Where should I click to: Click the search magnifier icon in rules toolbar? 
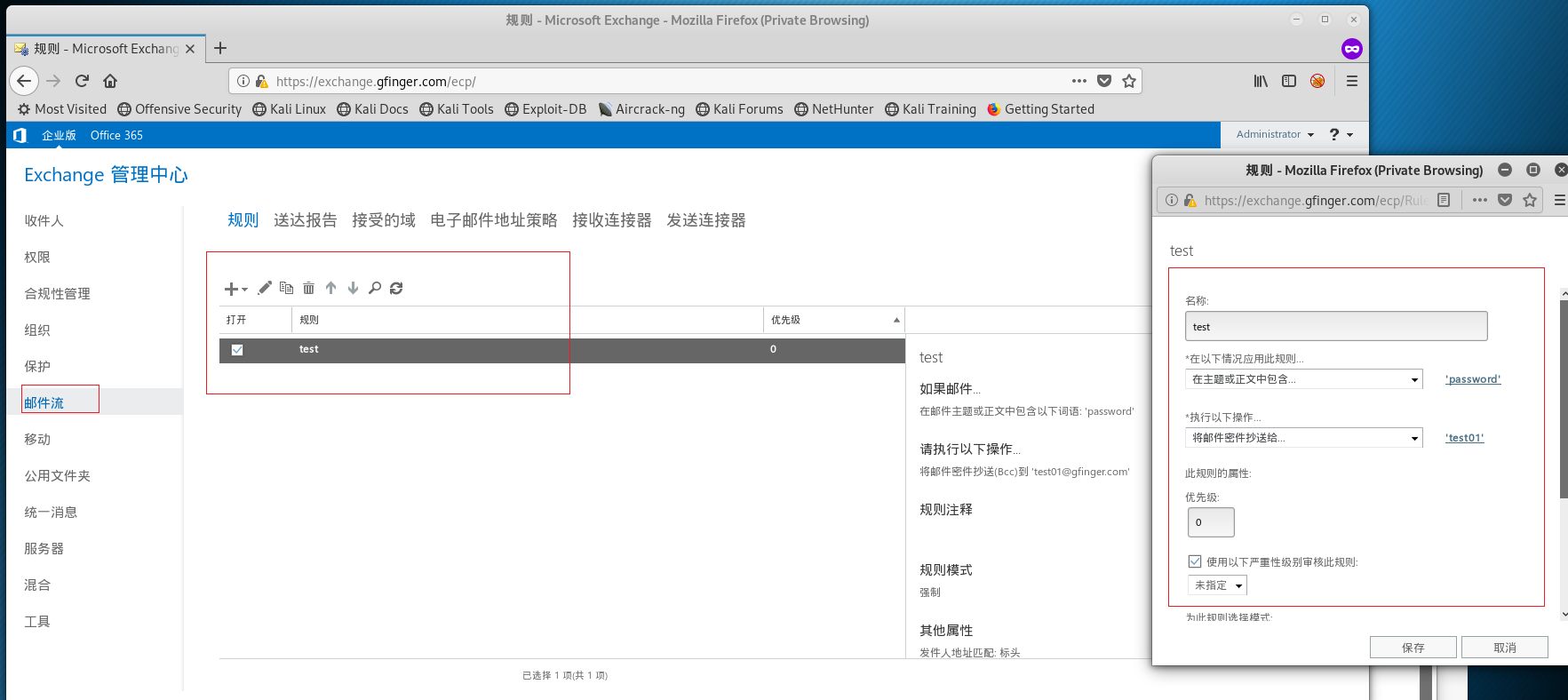375,288
